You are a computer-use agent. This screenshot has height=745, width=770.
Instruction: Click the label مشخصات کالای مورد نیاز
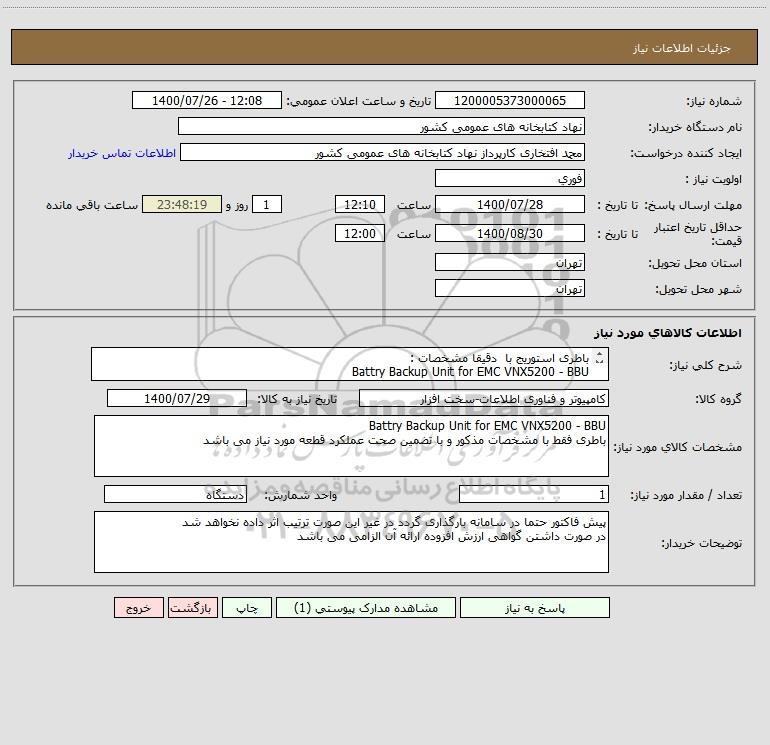(x=678, y=447)
